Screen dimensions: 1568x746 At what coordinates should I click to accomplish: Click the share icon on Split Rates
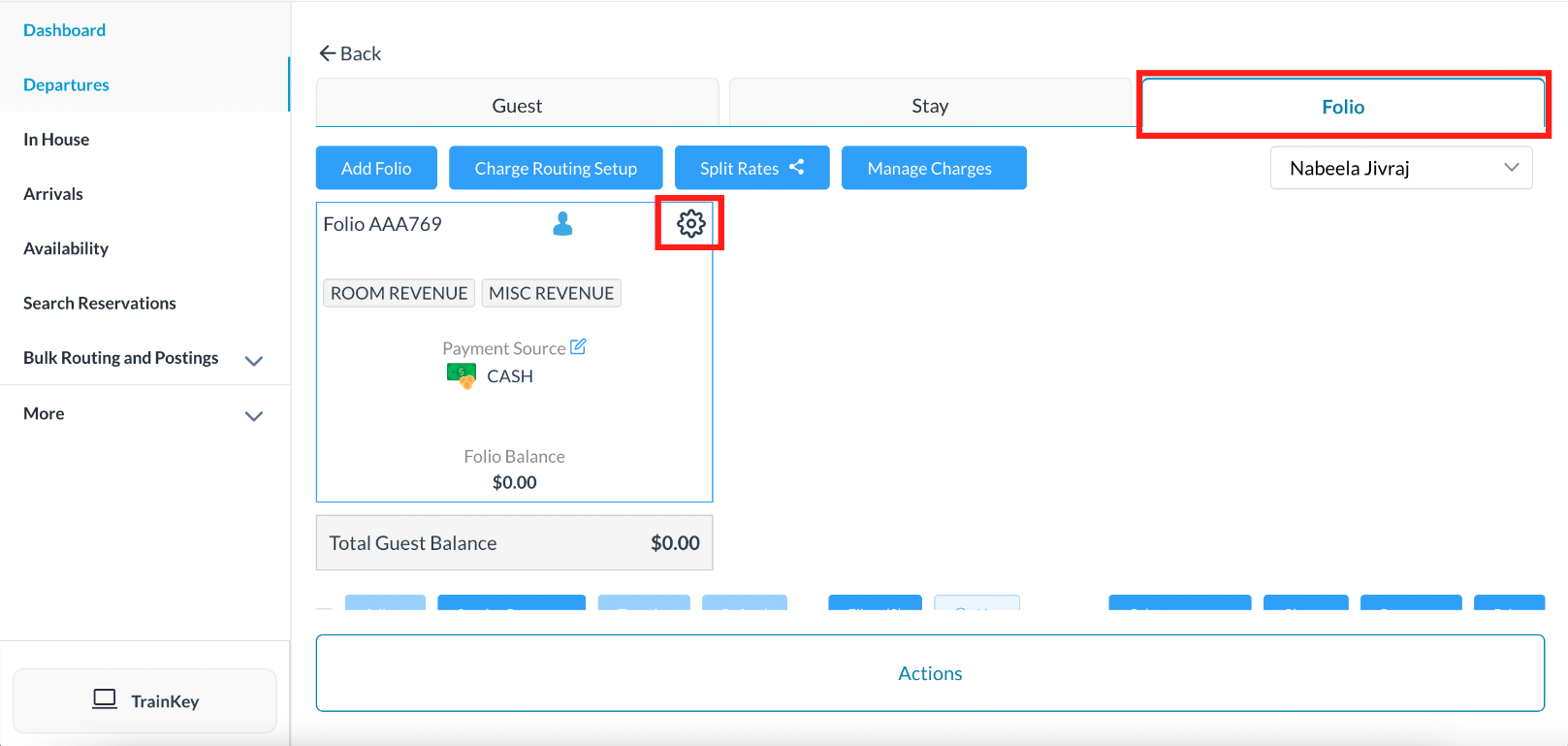pyautogui.click(x=797, y=168)
